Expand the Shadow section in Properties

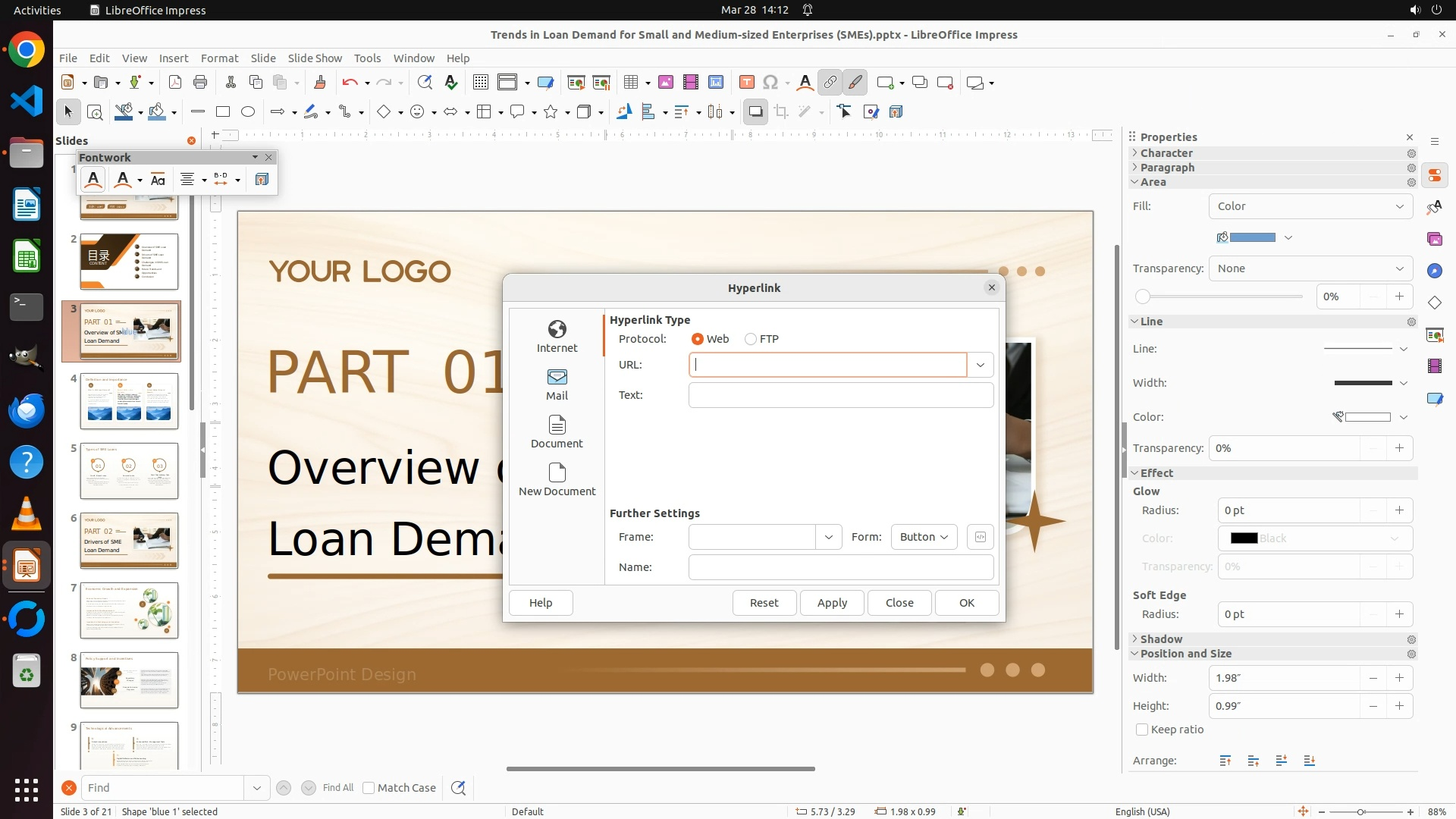1161,639
